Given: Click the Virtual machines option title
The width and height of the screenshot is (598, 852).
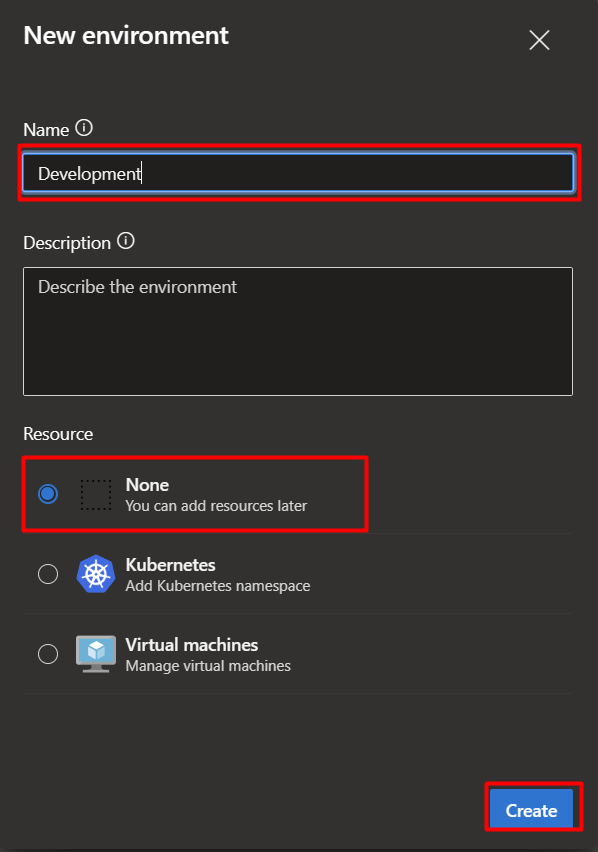Looking at the screenshot, I should [x=192, y=645].
